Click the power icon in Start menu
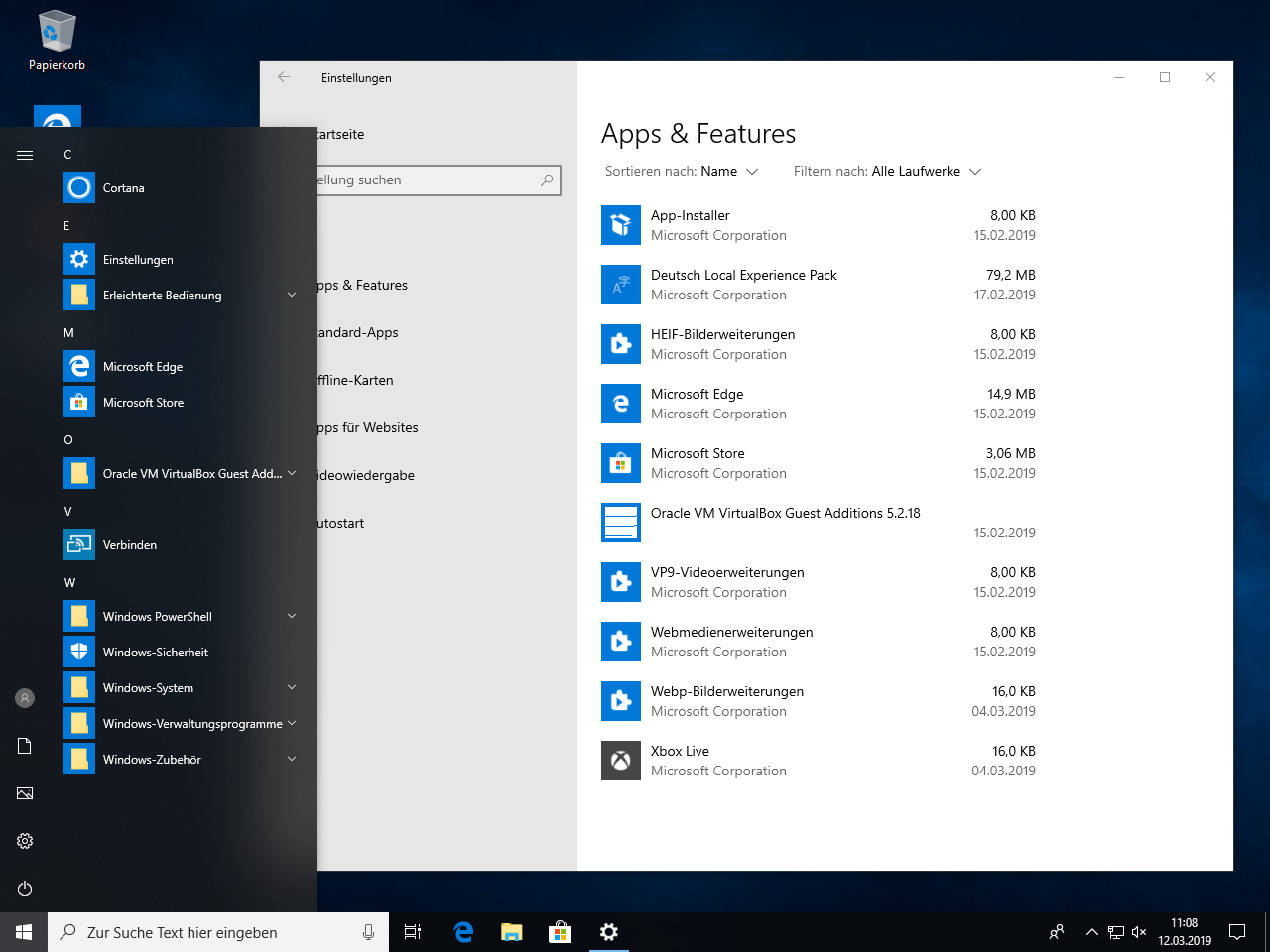Image resolution: width=1270 pixels, height=952 pixels. 25,889
